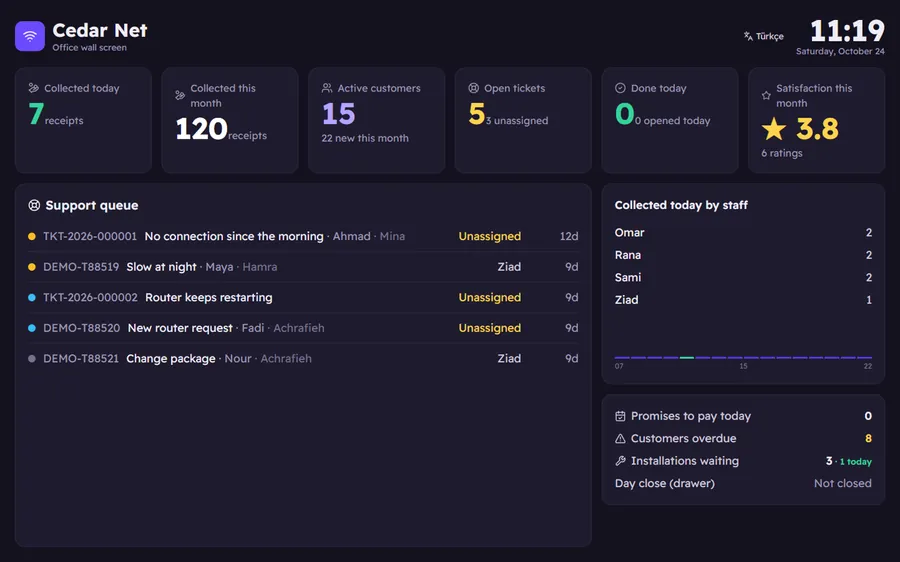The width and height of the screenshot is (900, 562).
Task: Click the Cedar Net wifi logo icon
Action: [x=30, y=36]
